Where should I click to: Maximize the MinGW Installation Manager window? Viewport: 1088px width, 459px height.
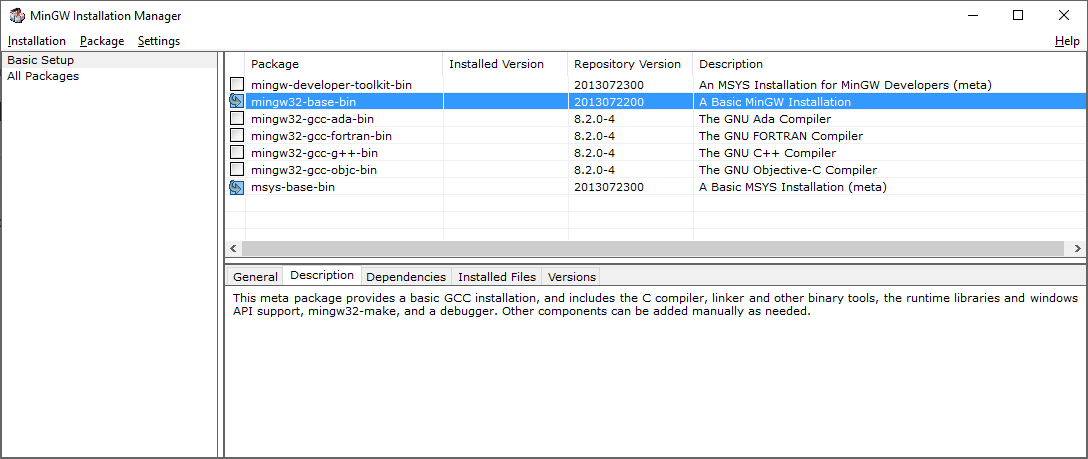[1018, 15]
